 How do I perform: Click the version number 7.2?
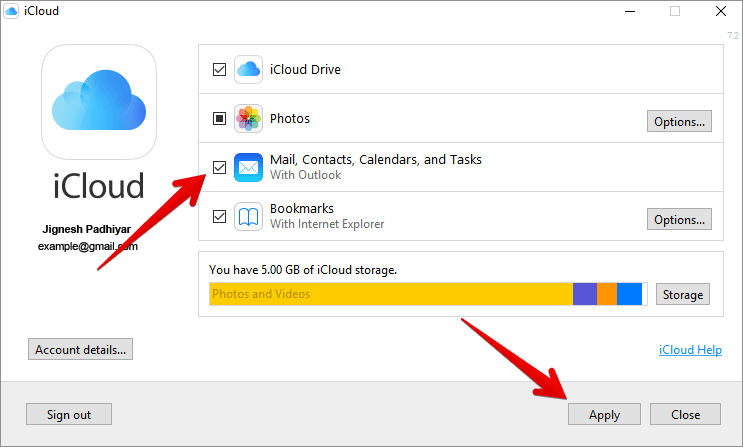[x=733, y=36]
